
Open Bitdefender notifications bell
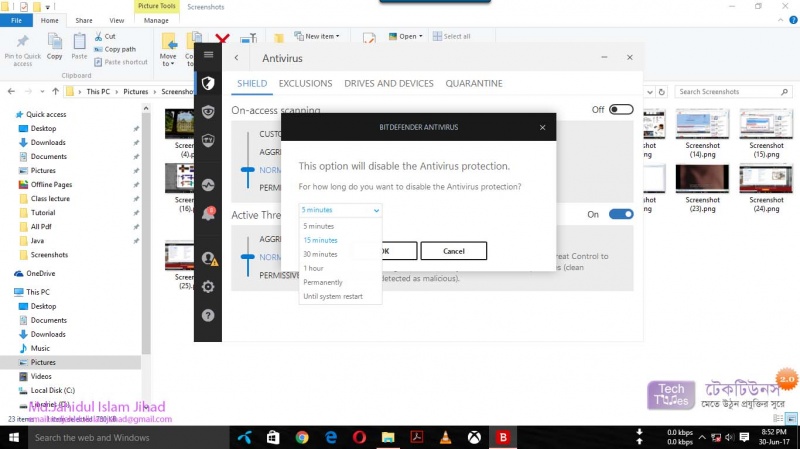tap(208, 214)
